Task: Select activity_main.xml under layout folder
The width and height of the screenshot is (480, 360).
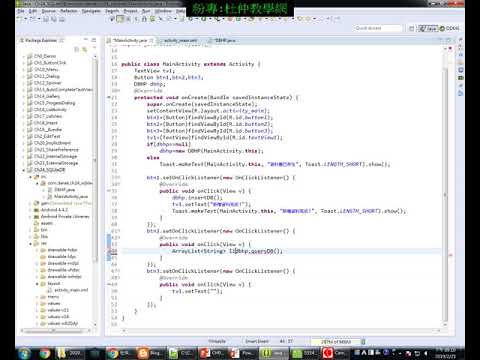Action: [x=68, y=290]
